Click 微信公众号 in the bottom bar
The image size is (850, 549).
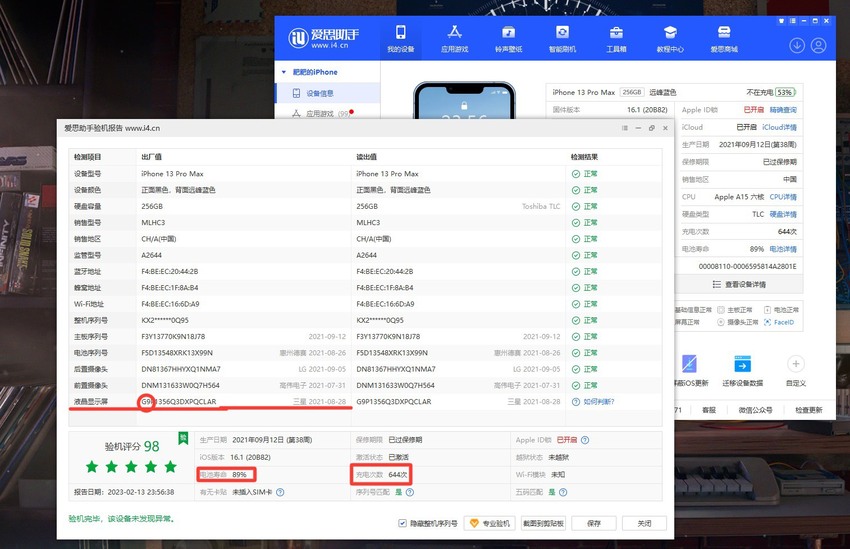755,410
